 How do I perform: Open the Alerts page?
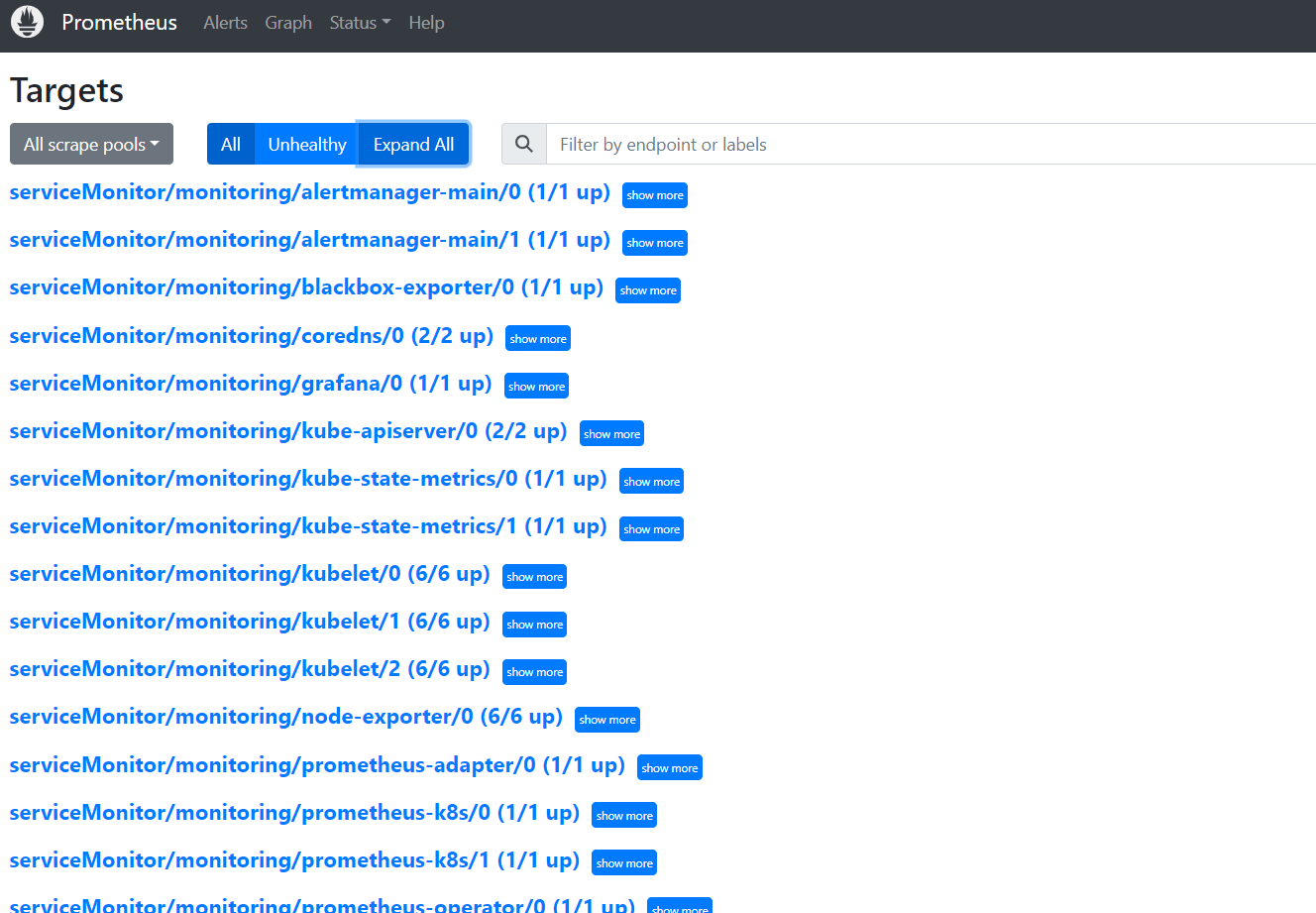click(225, 22)
